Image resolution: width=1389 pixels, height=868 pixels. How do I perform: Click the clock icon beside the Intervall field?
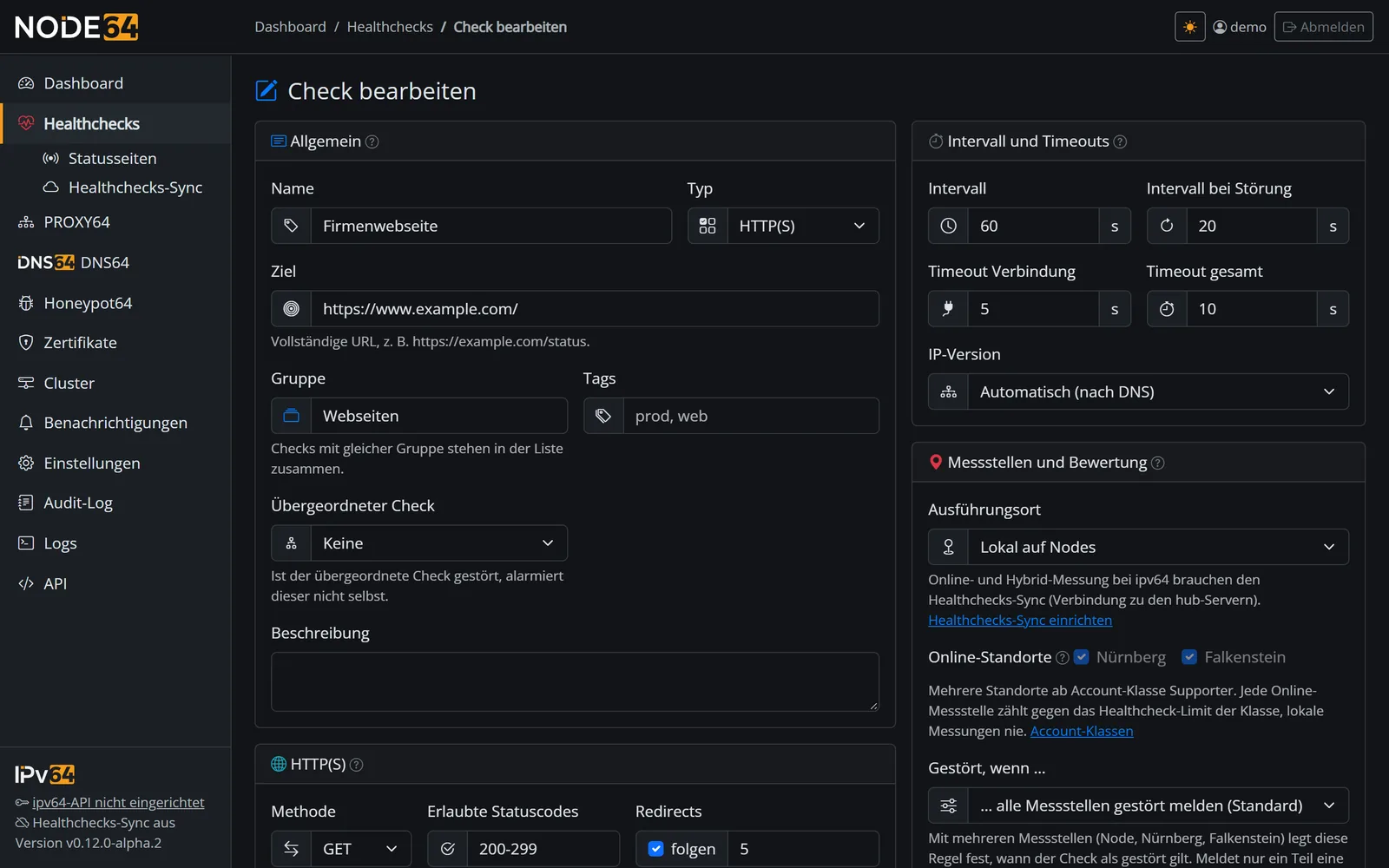(949, 226)
